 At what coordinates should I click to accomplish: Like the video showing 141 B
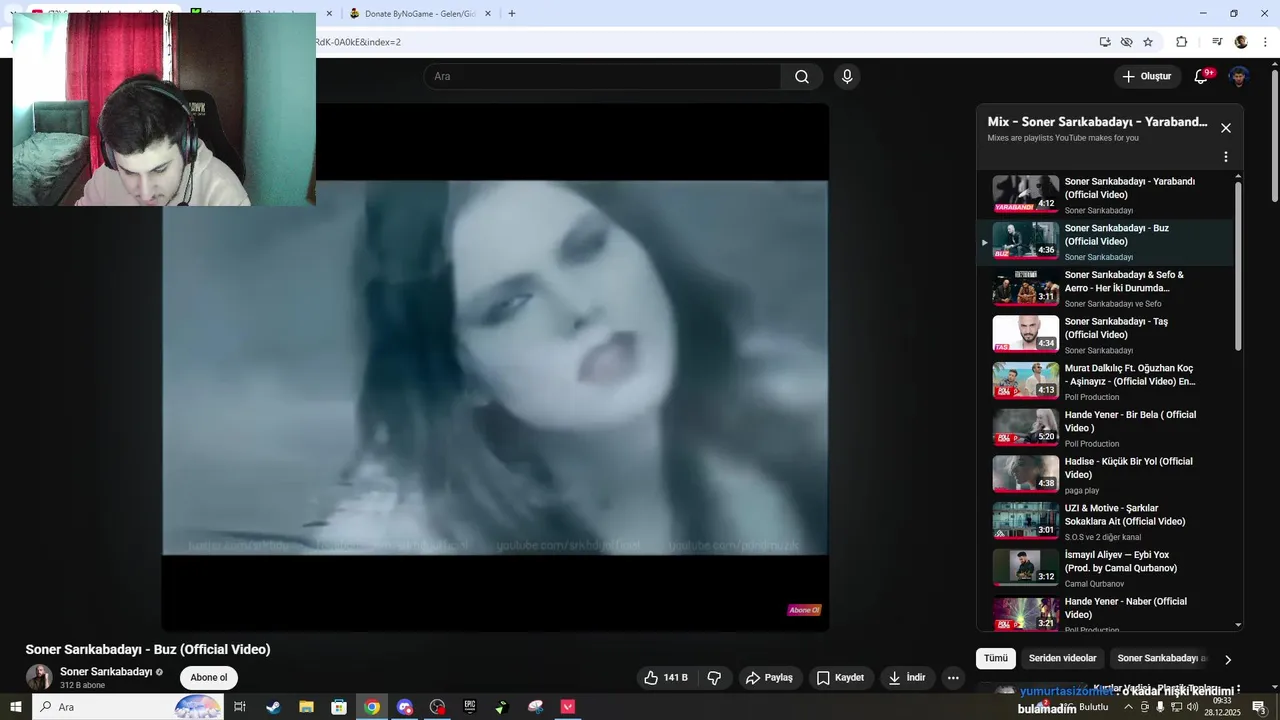click(x=666, y=678)
